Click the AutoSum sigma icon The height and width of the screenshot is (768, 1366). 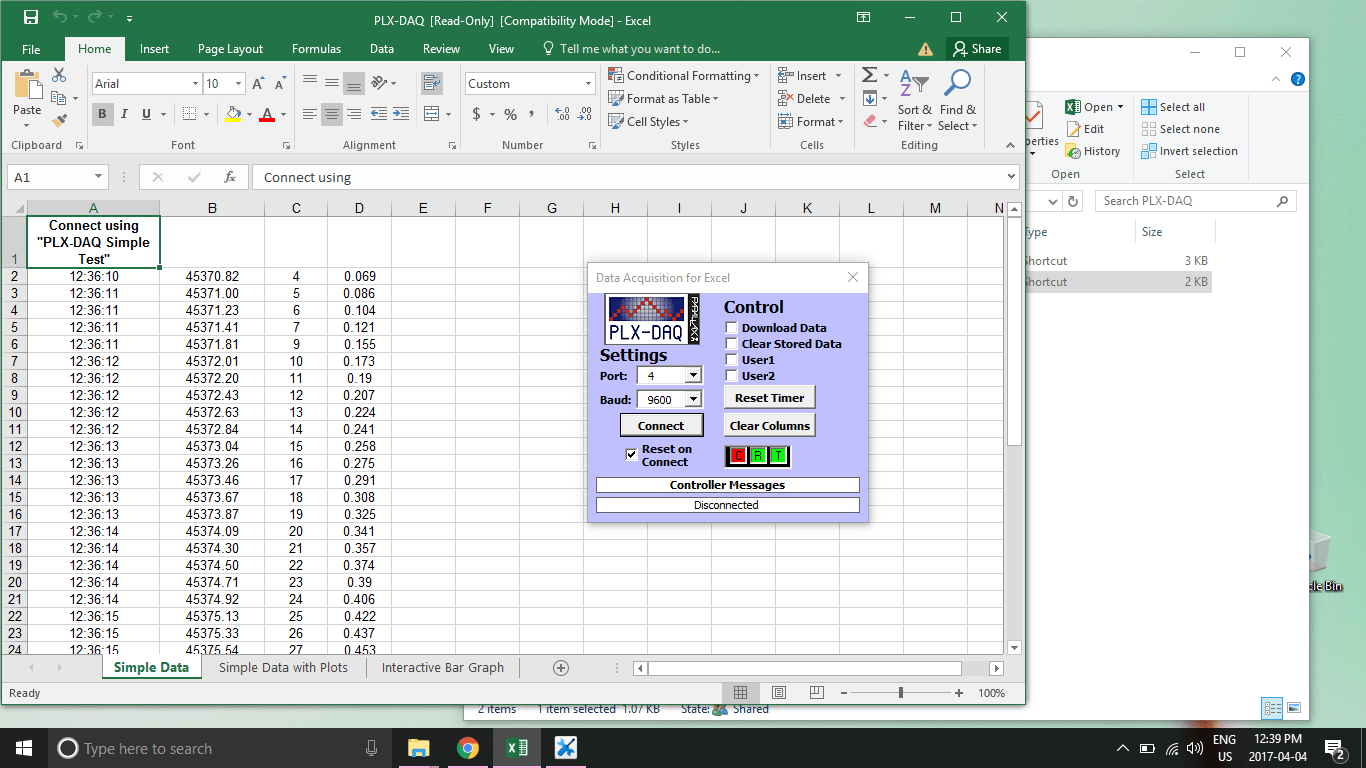coord(869,76)
